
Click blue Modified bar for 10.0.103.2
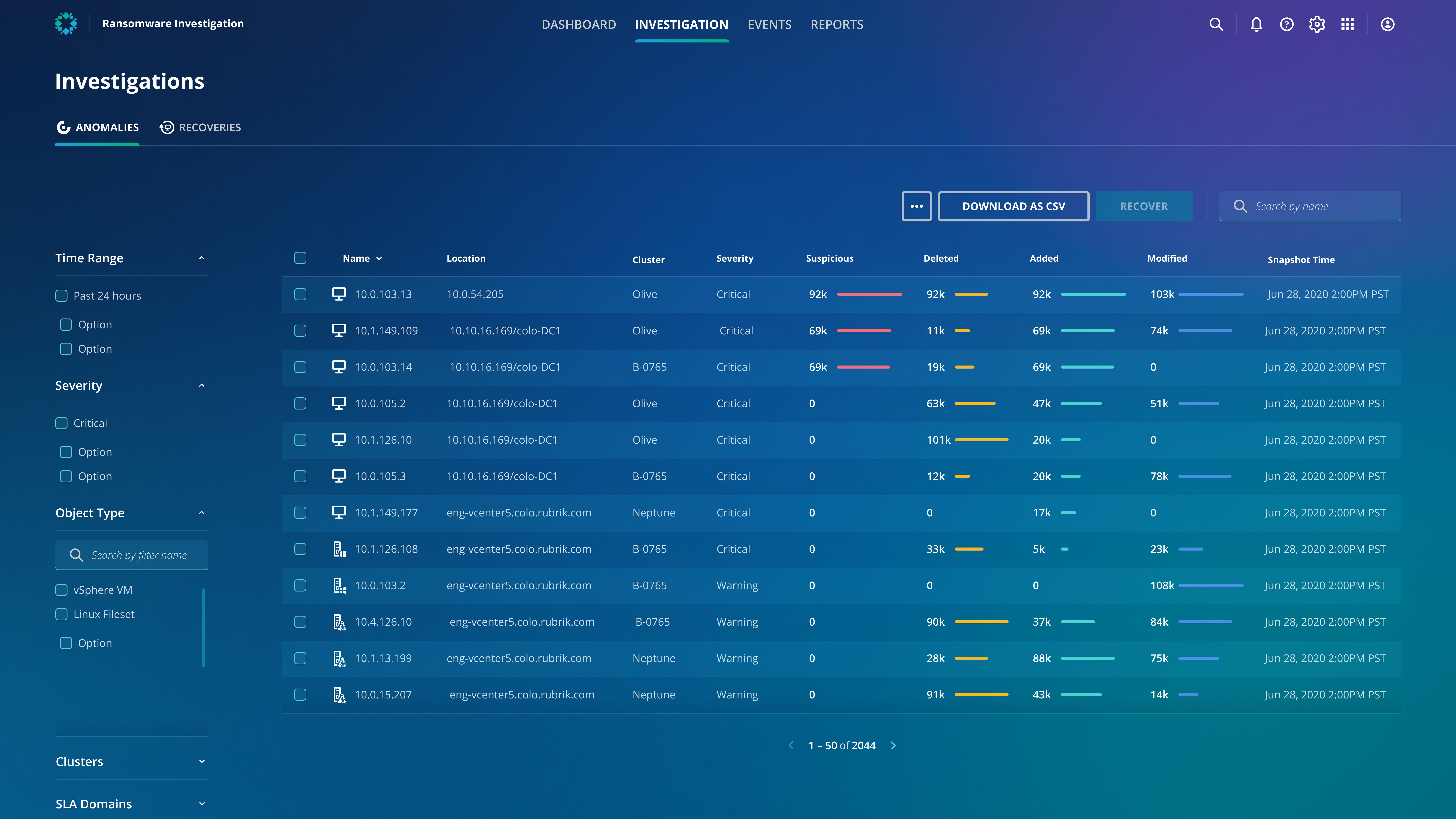[1211, 586]
